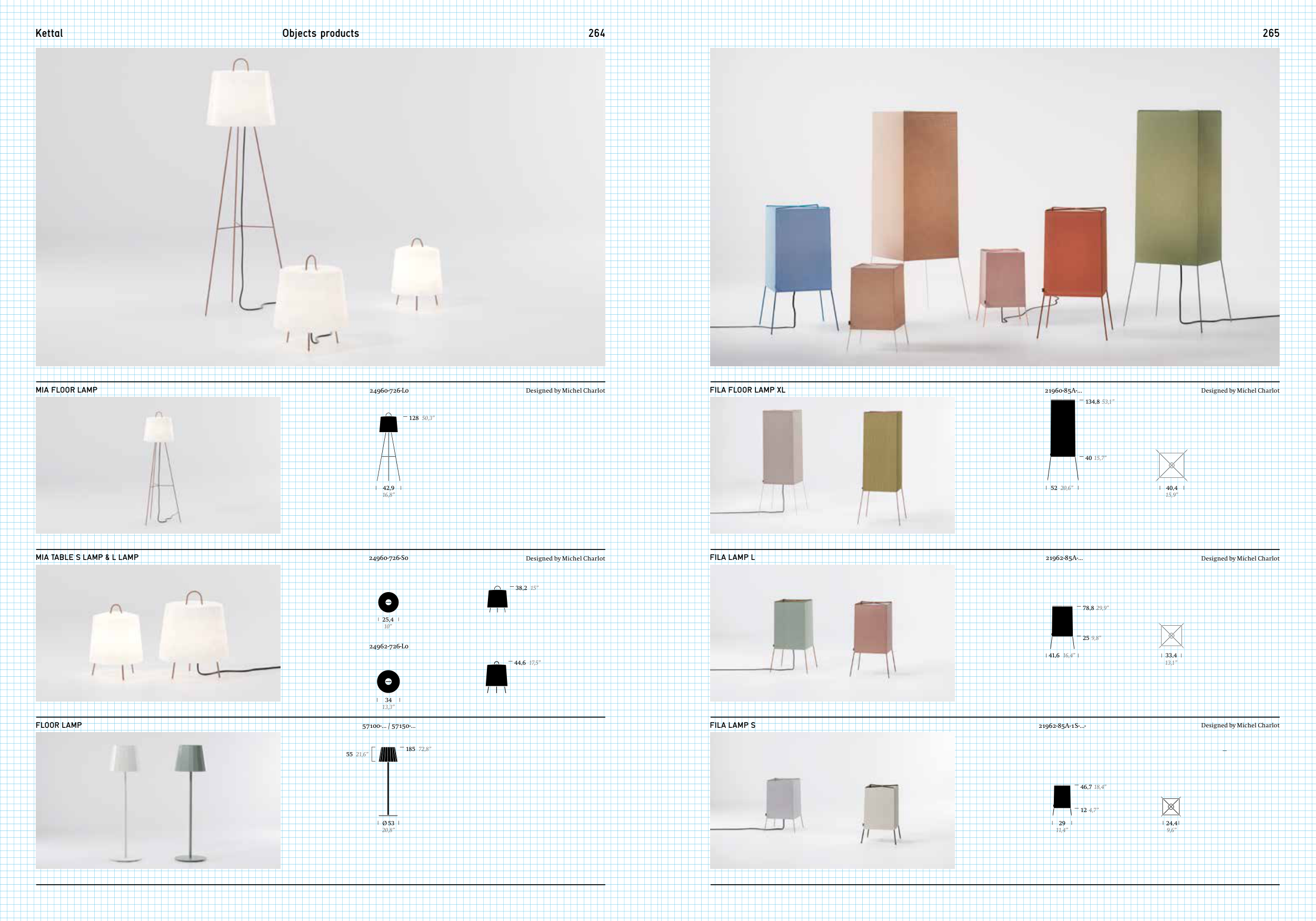This screenshot has height=921, width=1316.
Task: Click the Fila Lamp S crossed-square top-view icon
Action: click(1170, 806)
